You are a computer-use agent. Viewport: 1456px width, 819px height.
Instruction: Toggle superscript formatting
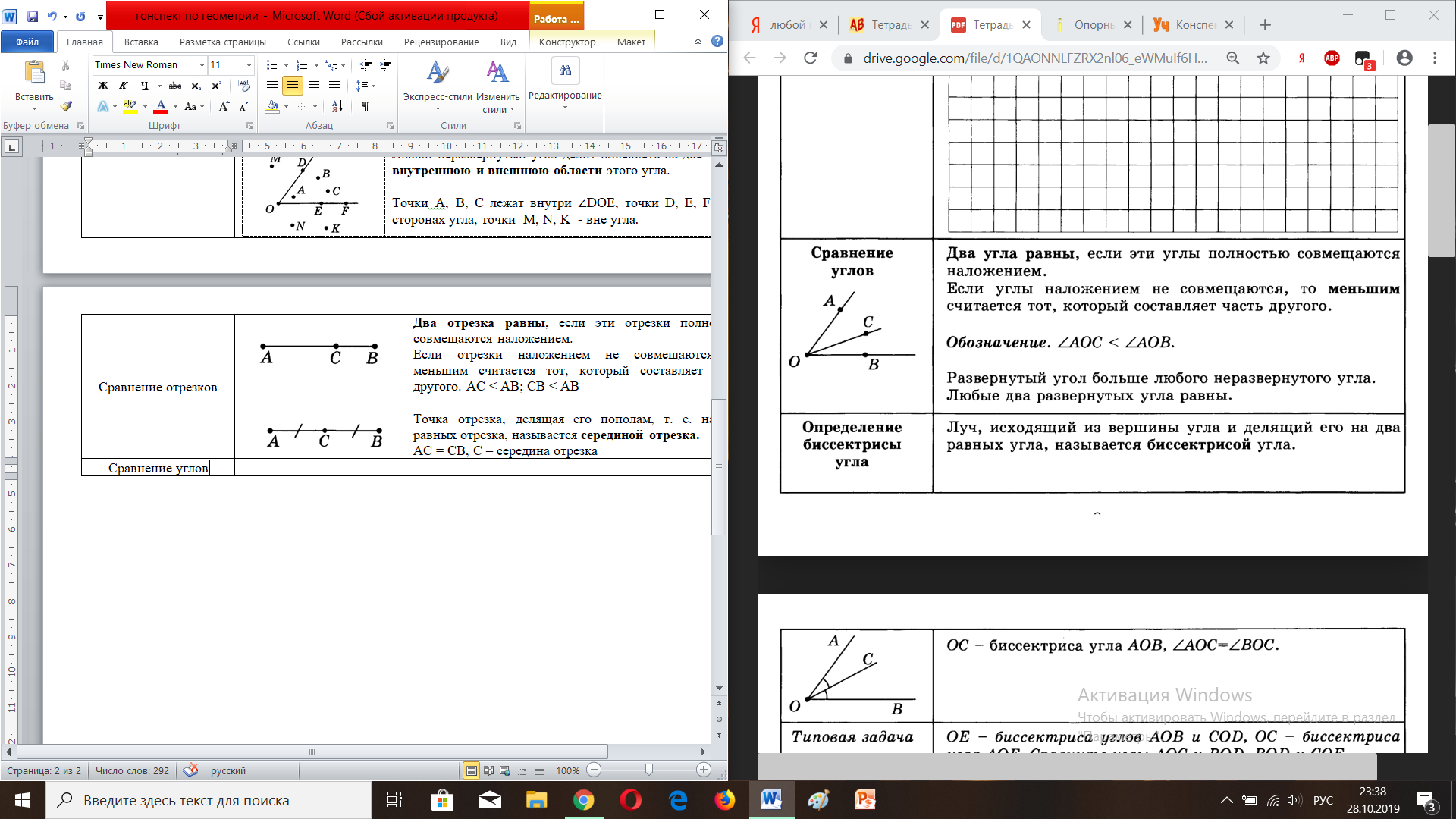(x=217, y=86)
